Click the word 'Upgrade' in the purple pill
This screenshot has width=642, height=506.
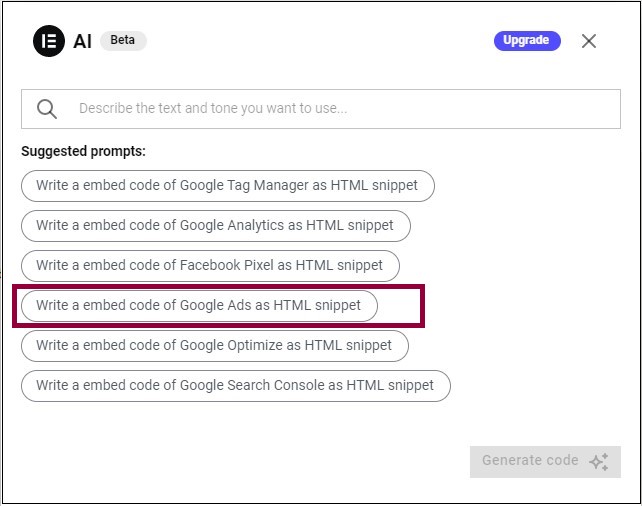[x=526, y=40]
